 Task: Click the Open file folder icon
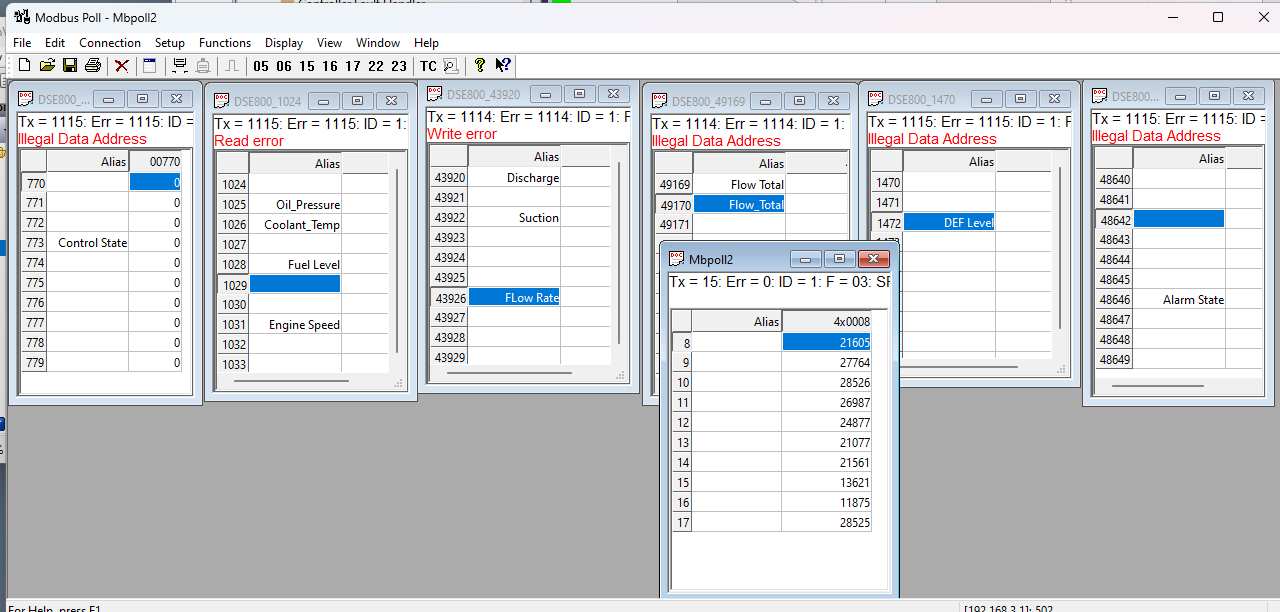click(47, 66)
